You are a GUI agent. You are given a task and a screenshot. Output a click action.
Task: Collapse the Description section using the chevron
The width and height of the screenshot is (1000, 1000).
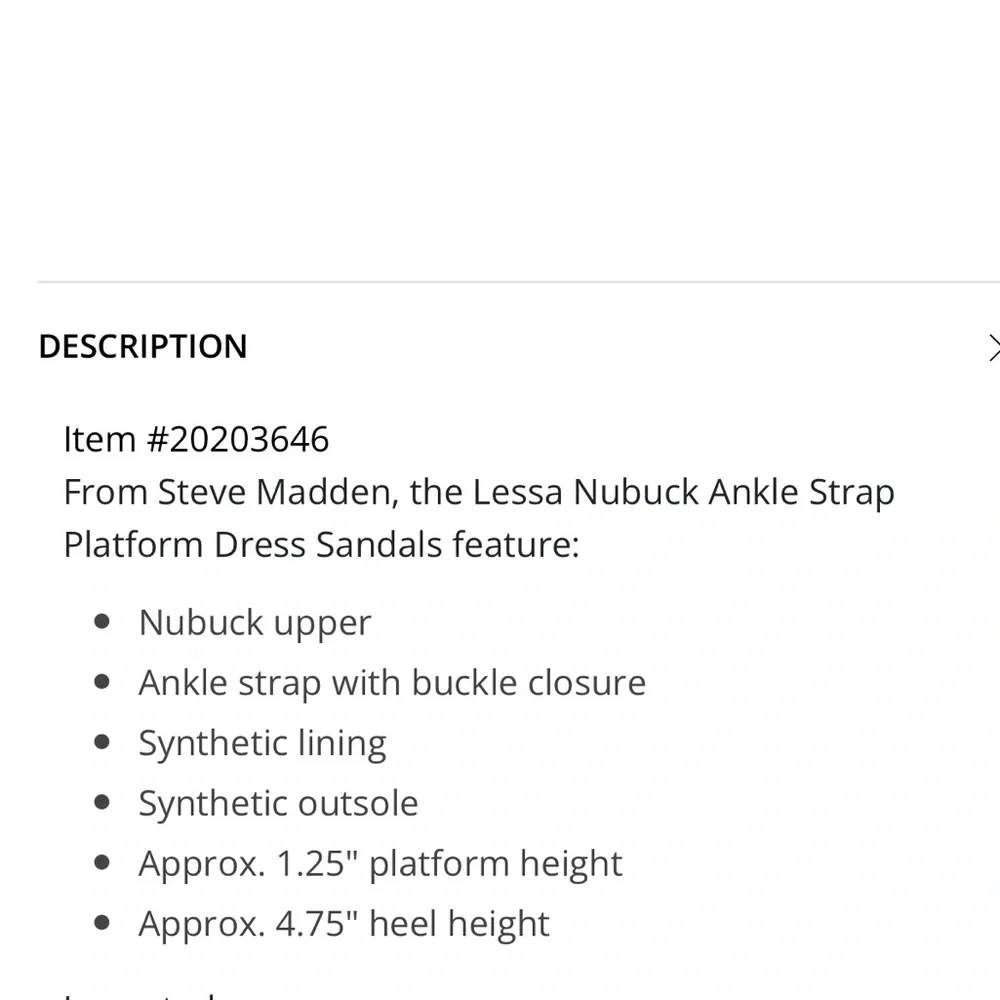(992, 347)
